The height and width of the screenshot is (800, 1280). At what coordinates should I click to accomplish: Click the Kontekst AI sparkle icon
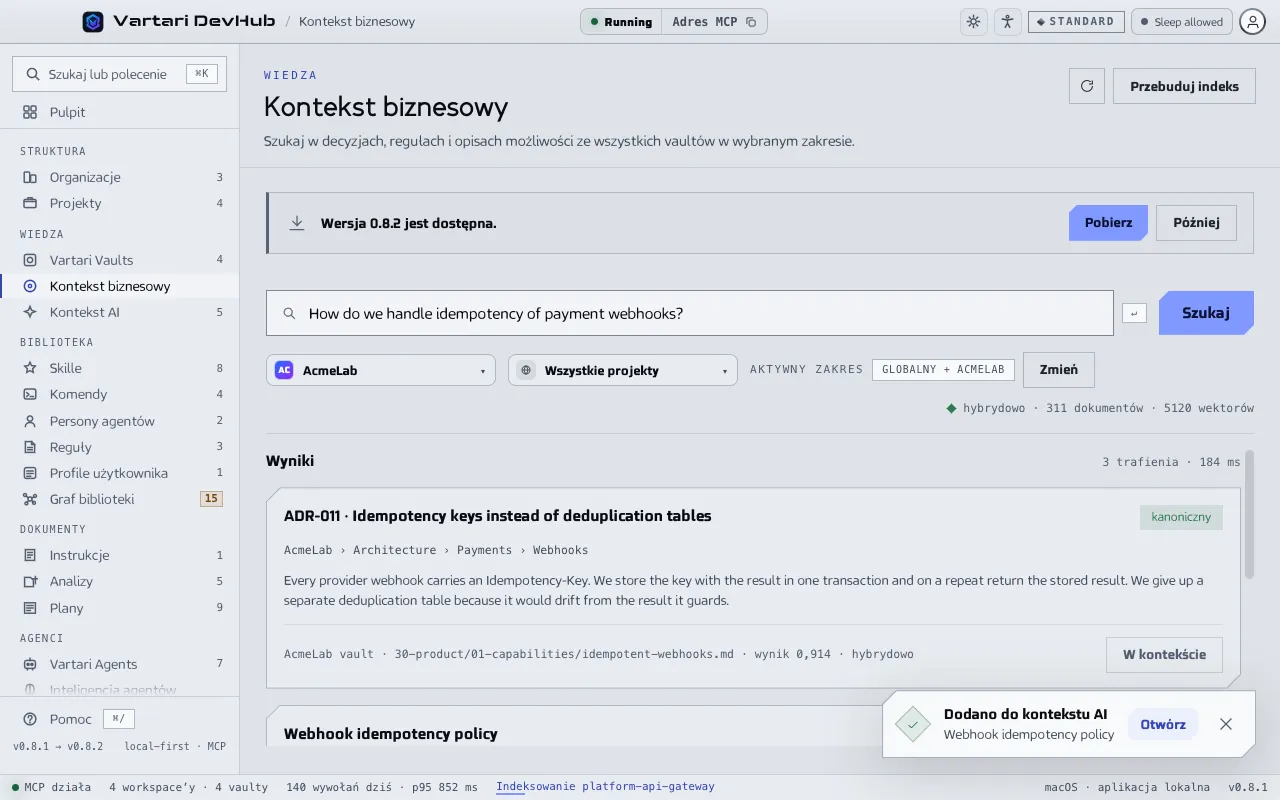[30, 312]
